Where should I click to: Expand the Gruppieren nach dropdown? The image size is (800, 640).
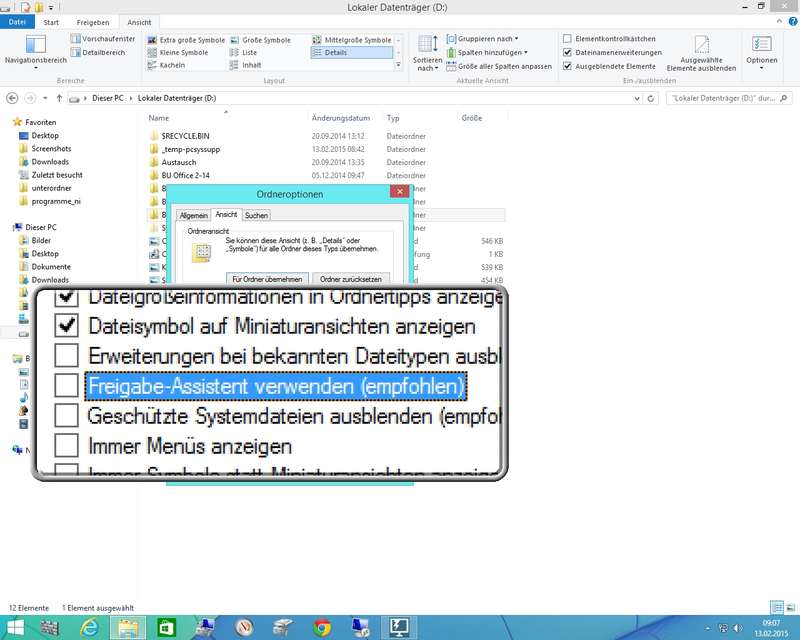click(487, 38)
